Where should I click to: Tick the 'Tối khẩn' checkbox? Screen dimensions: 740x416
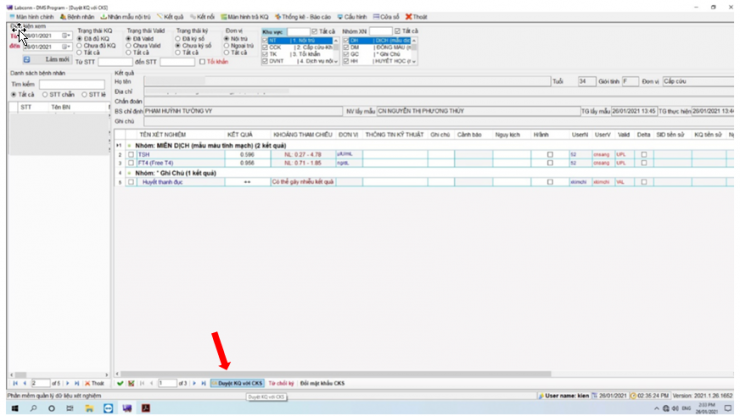coord(203,62)
